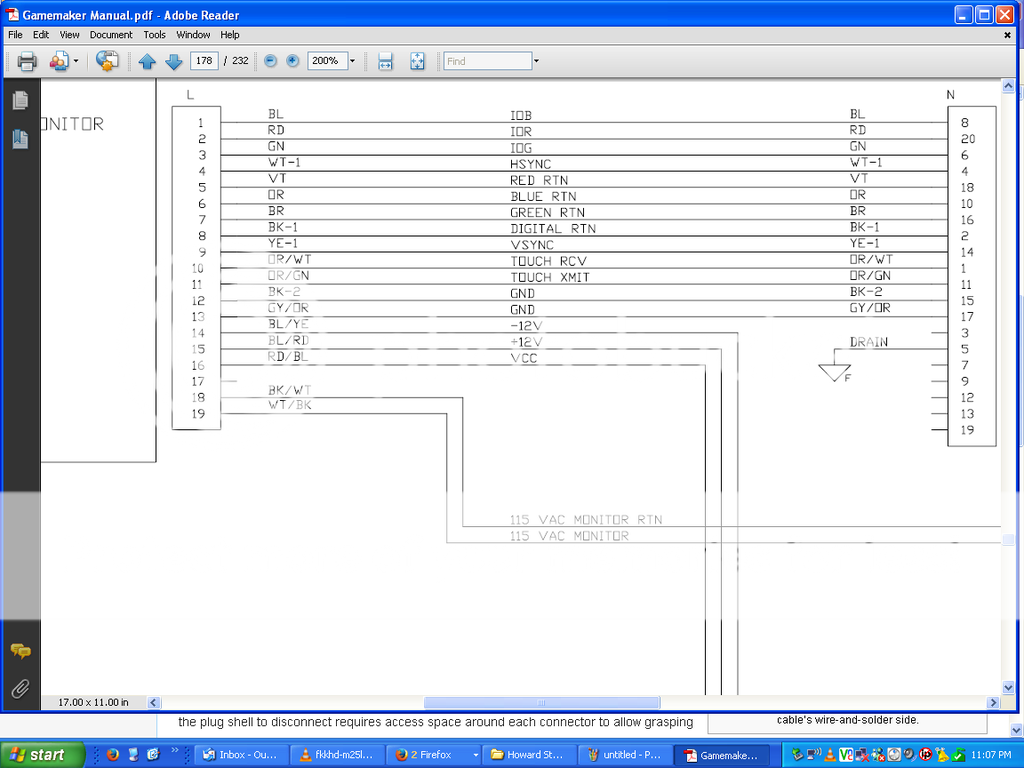Open the Pages thumbnail panel
The width and height of the screenshot is (1024, 768).
click(19, 100)
